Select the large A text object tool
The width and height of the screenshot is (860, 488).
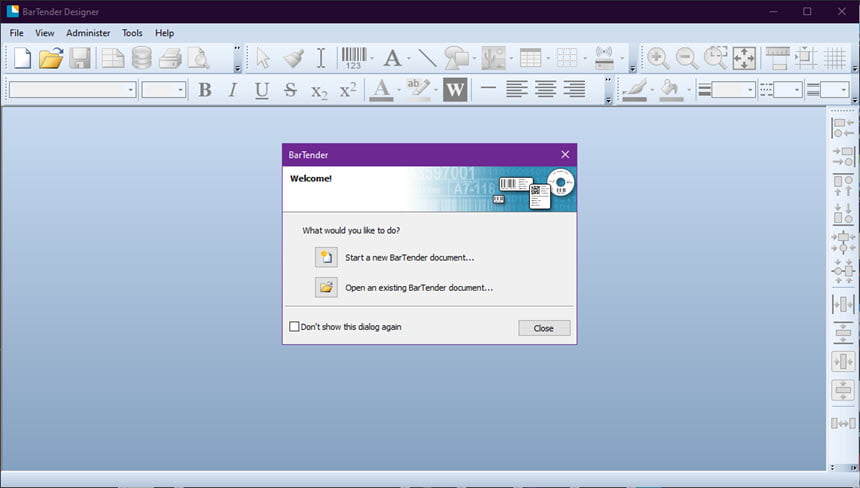(x=392, y=58)
